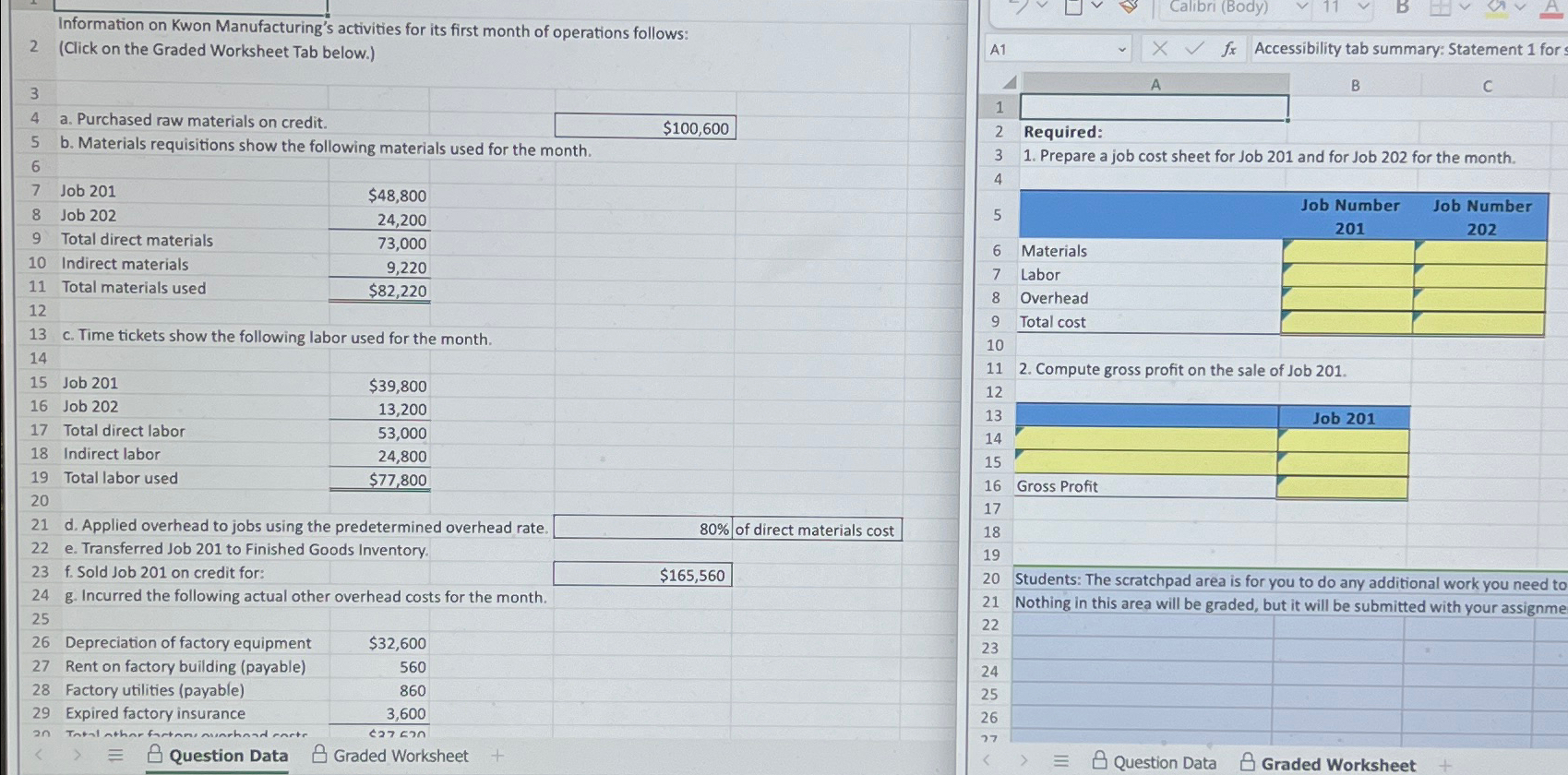The width and height of the screenshot is (1568, 775).
Task: Add new sheet plus in right window
Action: pyautogui.click(x=1445, y=764)
